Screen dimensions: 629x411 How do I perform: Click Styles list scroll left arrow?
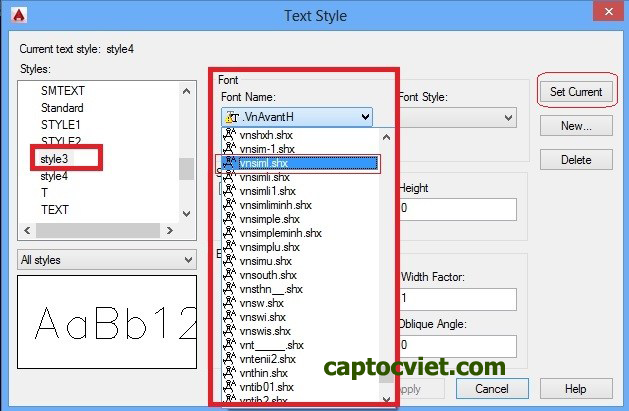[x=27, y=230]
